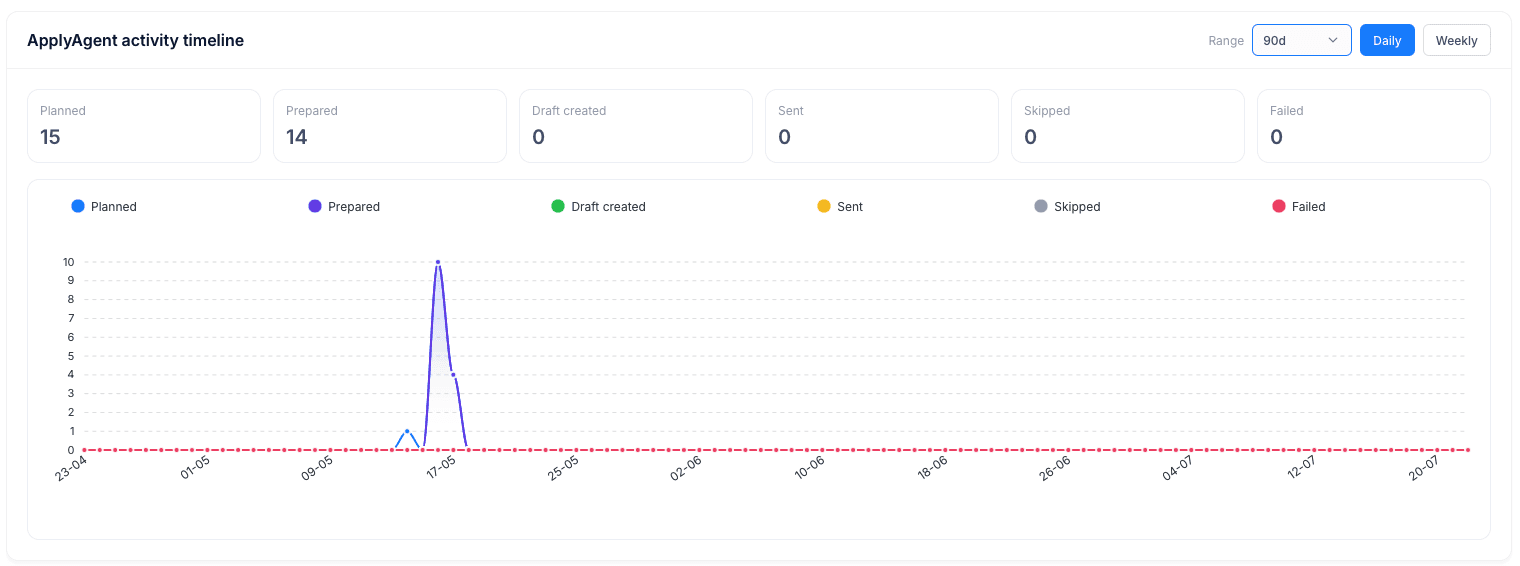Toggle the Draft created series in legend
This screenshot has height=566, width=1520.
(598, 206)
